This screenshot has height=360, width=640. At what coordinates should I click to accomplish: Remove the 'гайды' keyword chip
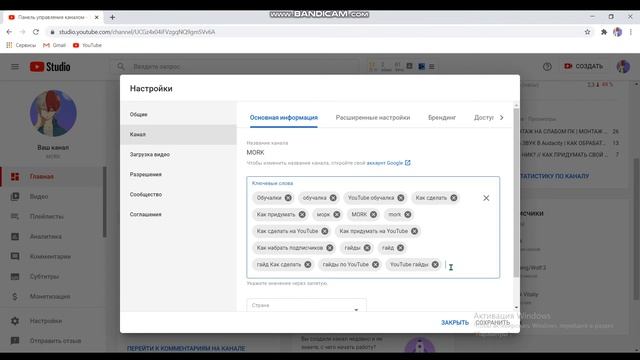click(x=367, y=248)
